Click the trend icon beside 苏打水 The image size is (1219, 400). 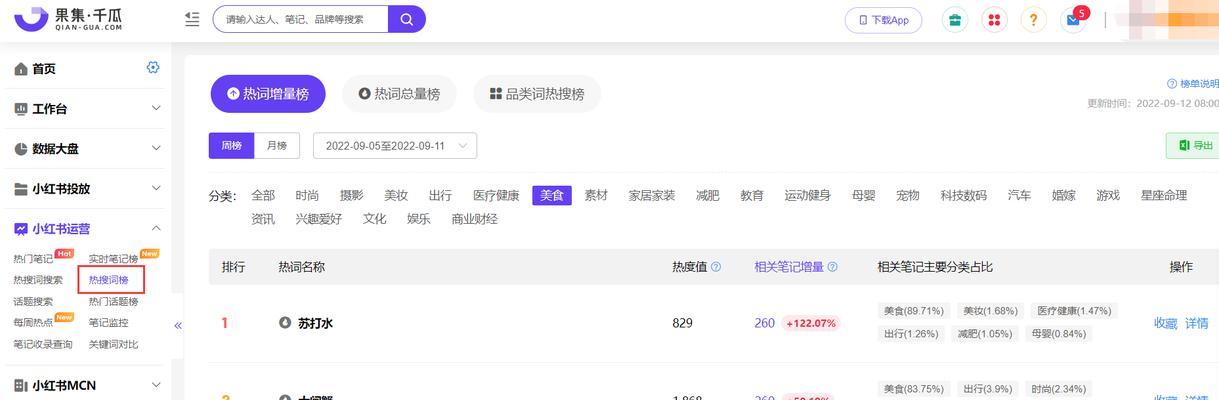tap(285, 323)
